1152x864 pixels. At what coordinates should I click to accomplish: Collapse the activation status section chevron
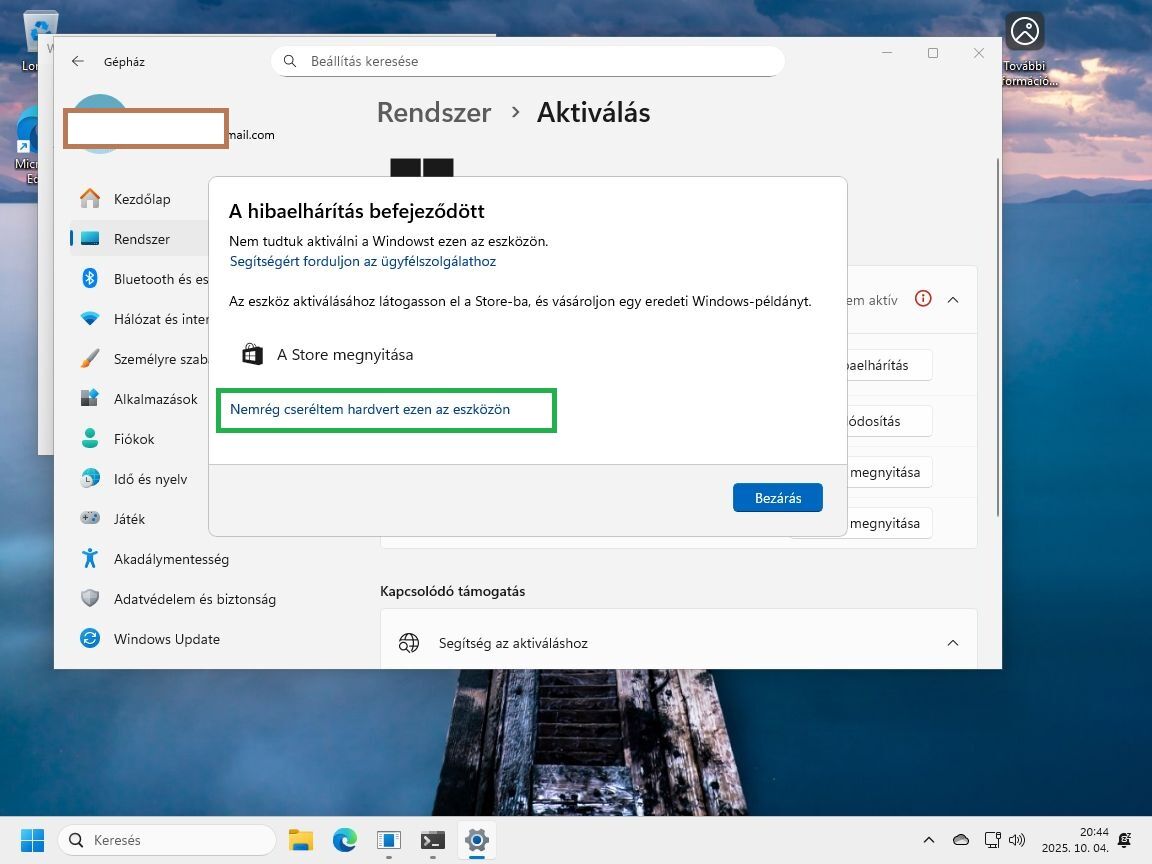coord(953,300)
